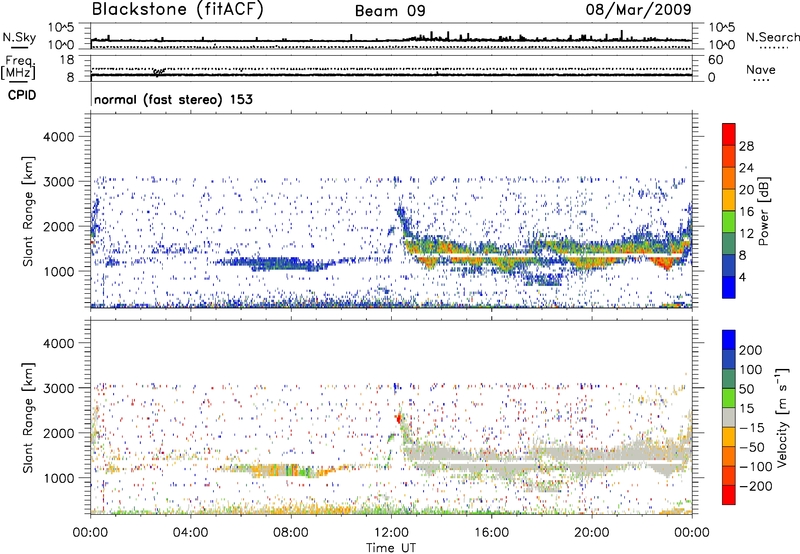The width and height of the screenshot is (800, 554).
Task: Click the "4000" tick on velocity panel
Action: point(59,343)
